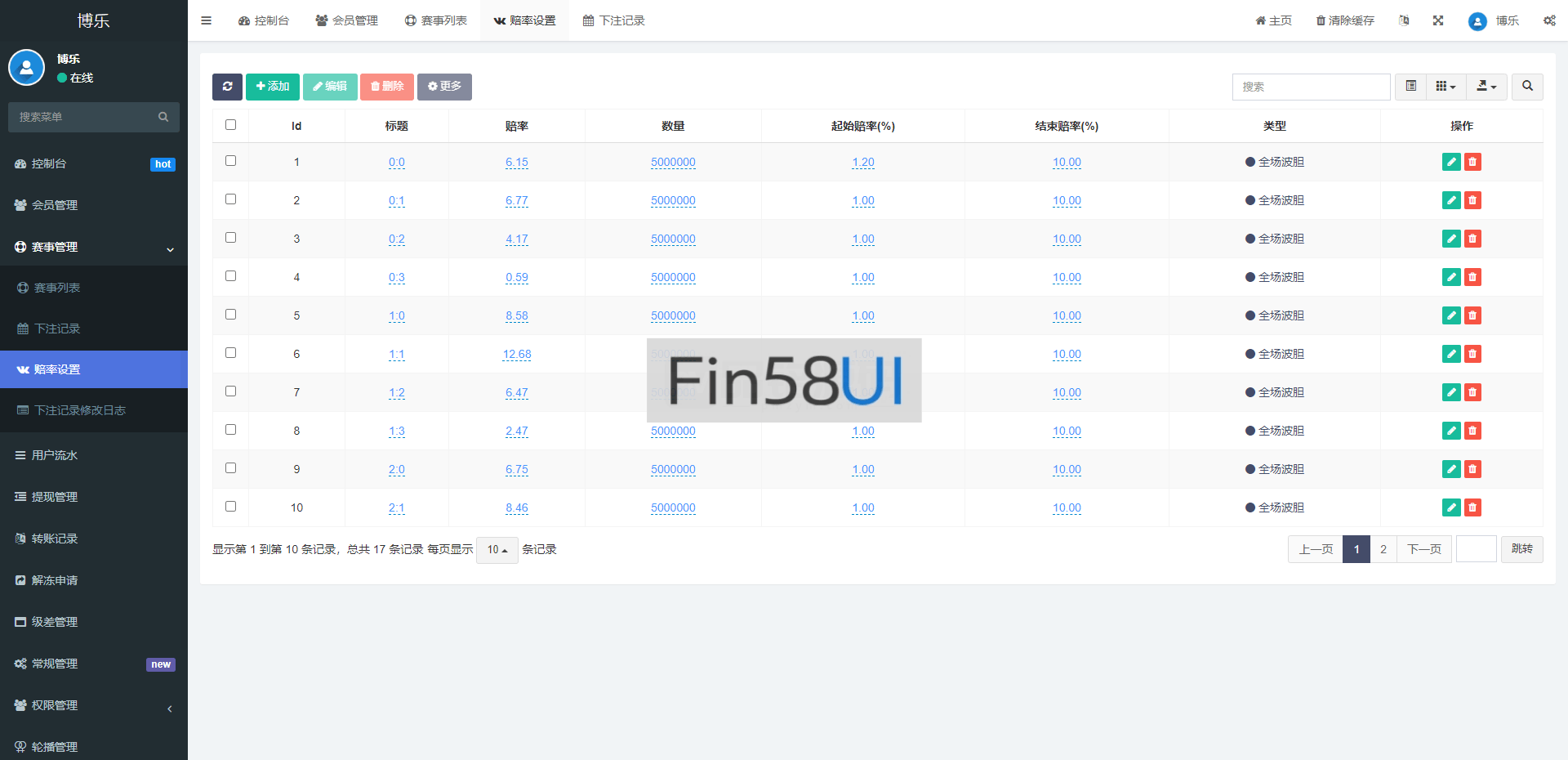The width and height of the screenshot is (1568, 760).
Task: Switch to the 赛事列表 top tab
Action: [436, 20]
